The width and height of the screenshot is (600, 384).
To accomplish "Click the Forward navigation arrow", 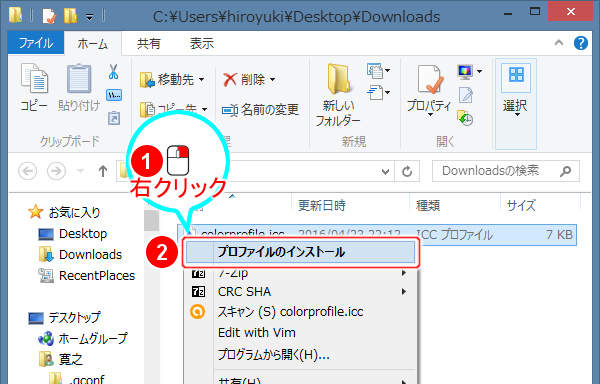I will click(56, 171).
